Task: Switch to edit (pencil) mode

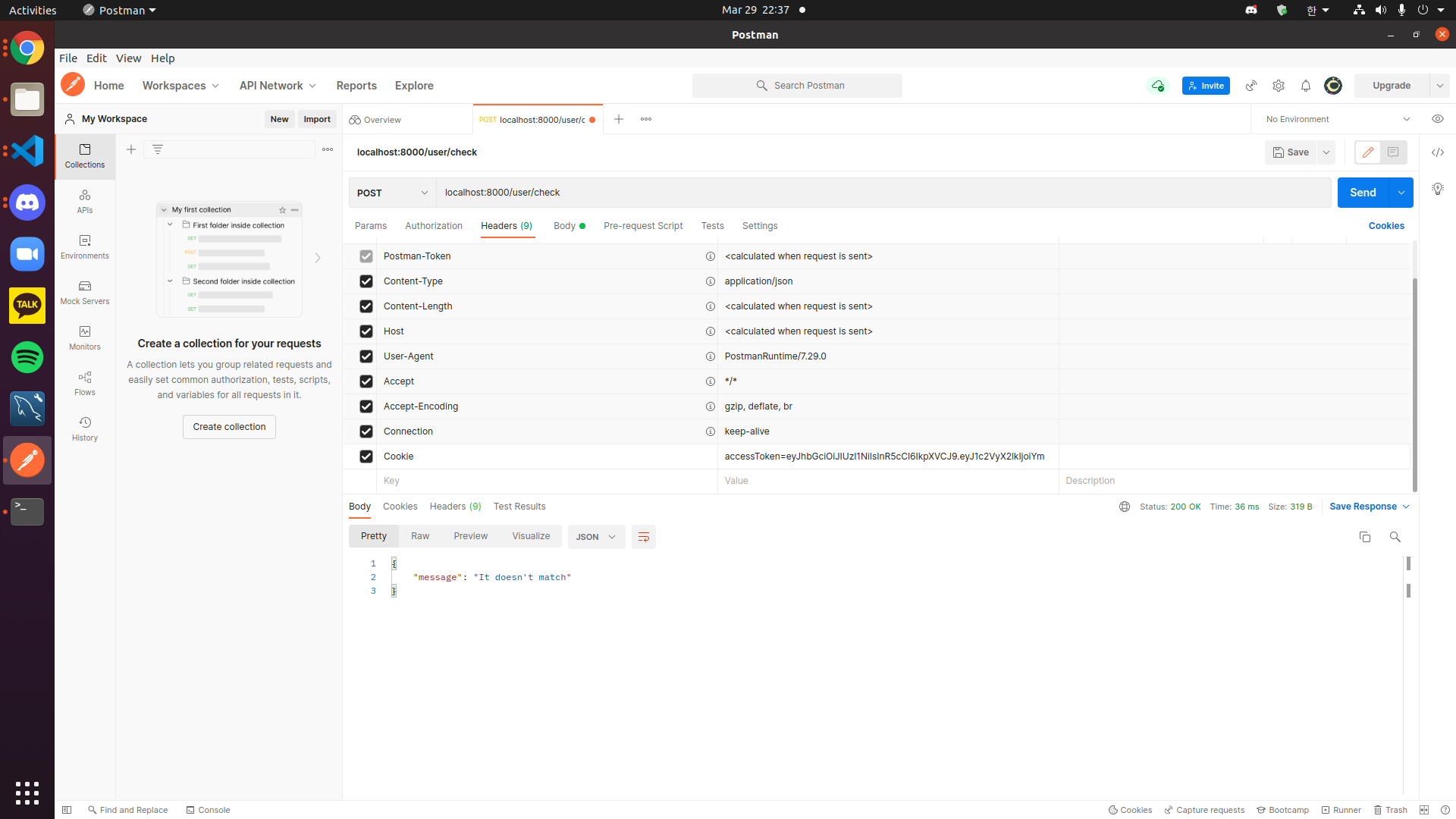Action: pos(1368,152)
